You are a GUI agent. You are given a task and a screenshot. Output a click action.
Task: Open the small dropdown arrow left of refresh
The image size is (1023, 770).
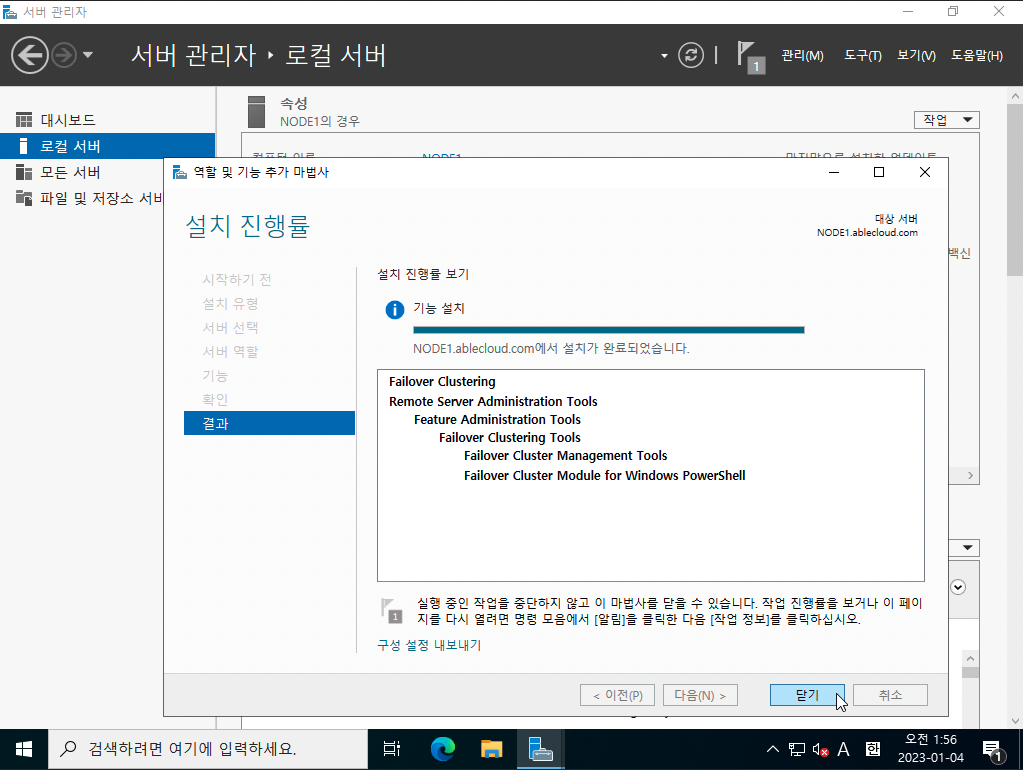(664, 56)
